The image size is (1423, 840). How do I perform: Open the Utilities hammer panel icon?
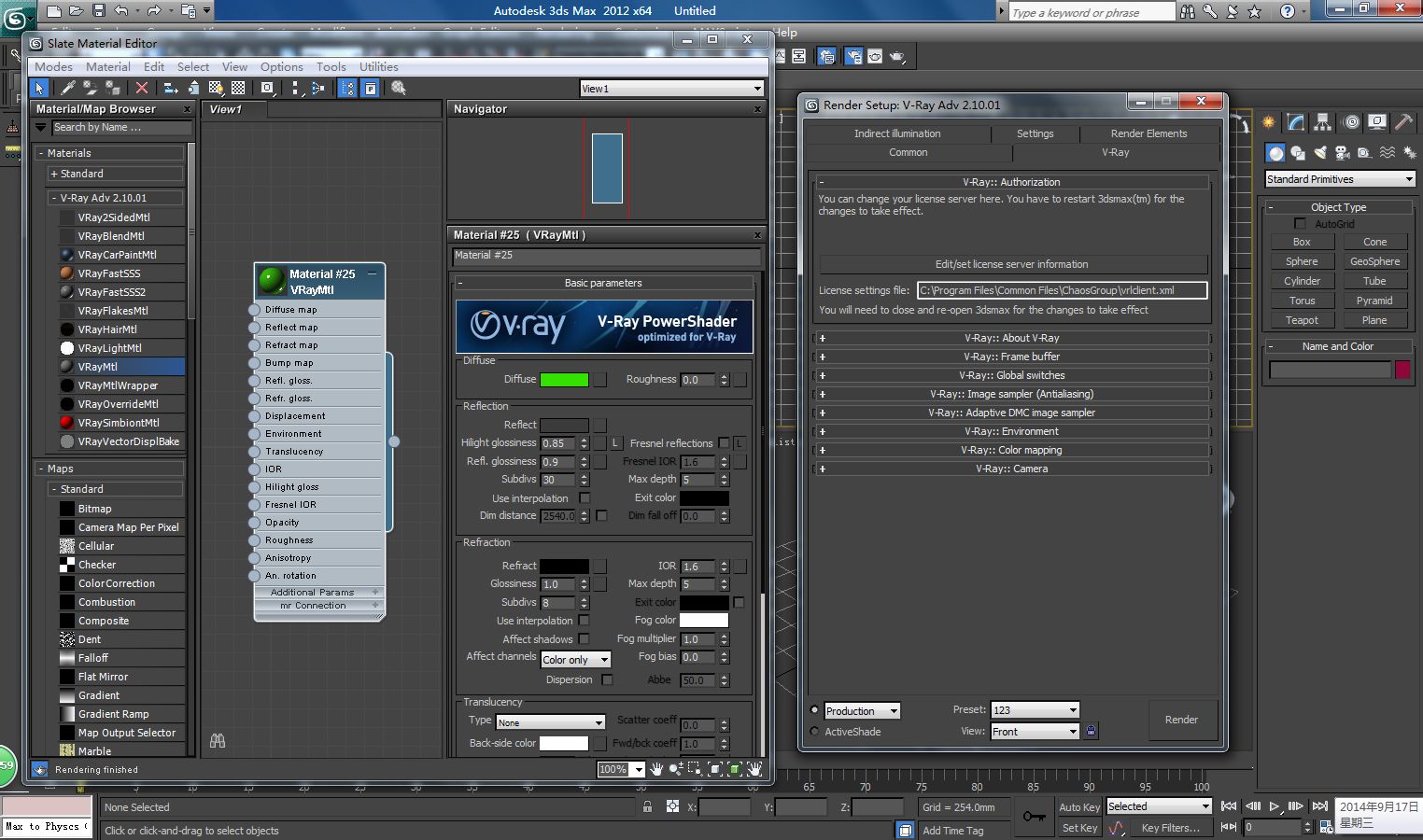(1403, 122)
